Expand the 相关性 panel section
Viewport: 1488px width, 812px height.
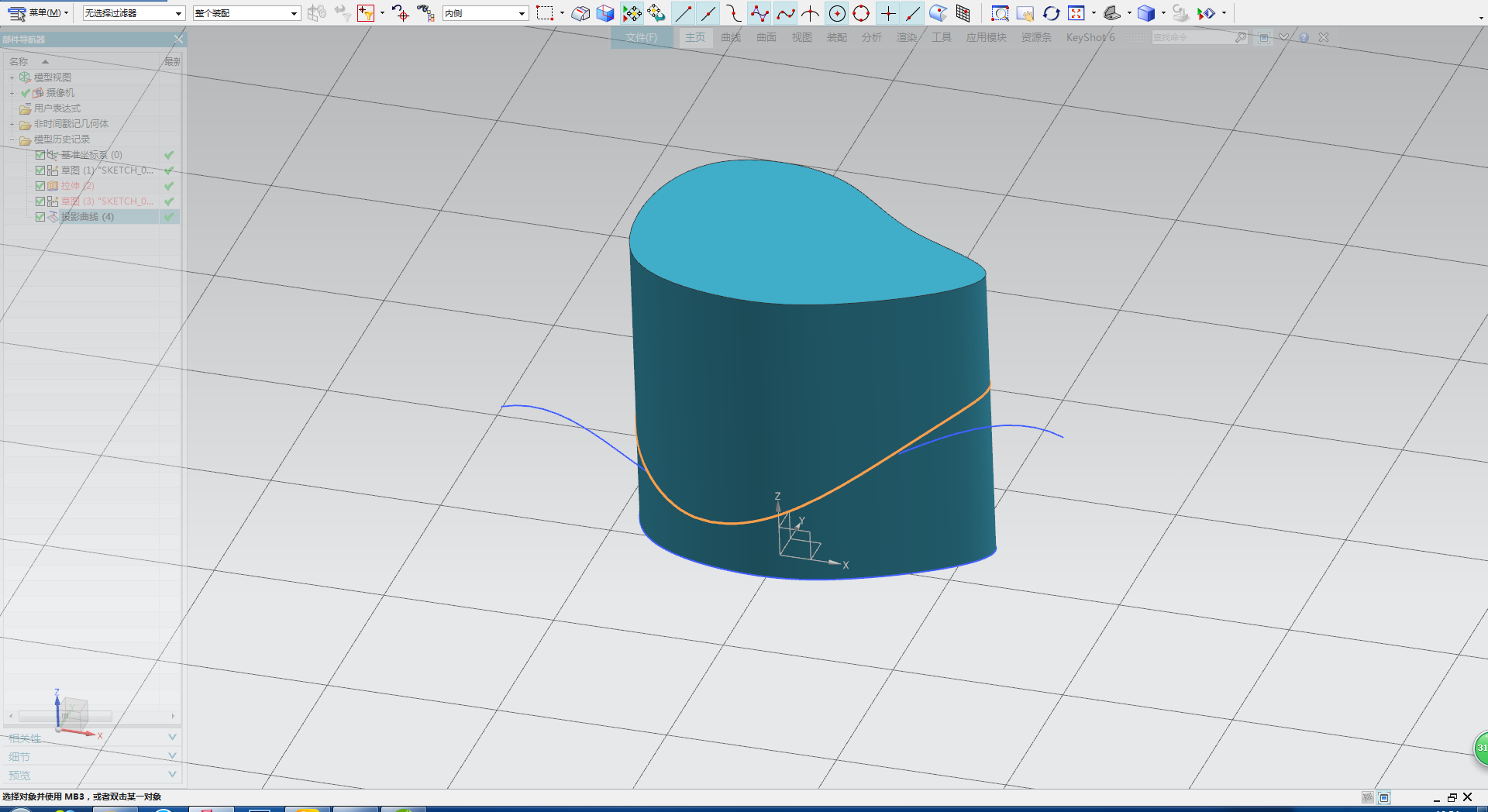[93, 738]
